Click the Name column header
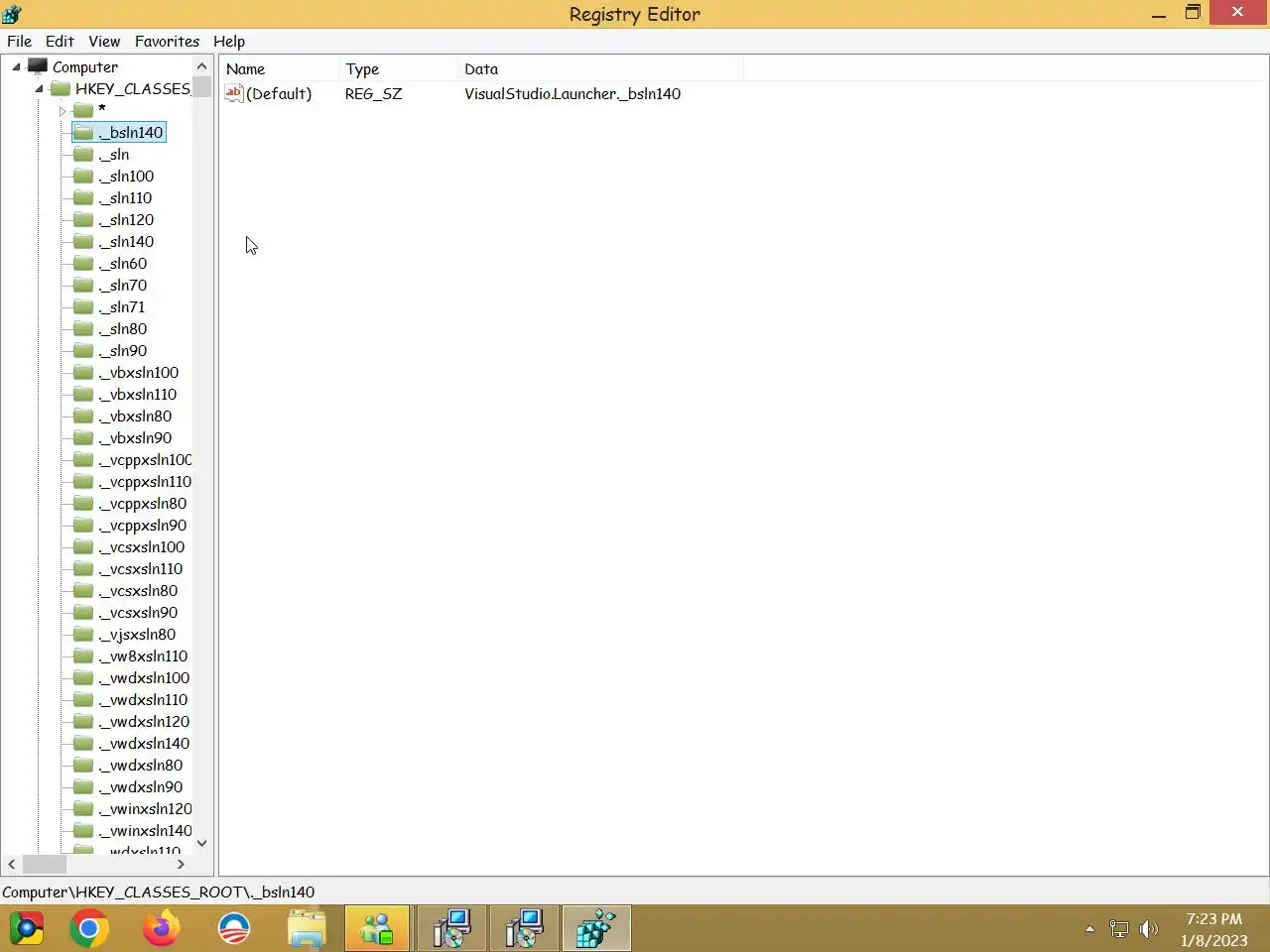The height and width of the screenshot is (952, 1270). coord(280,68)
